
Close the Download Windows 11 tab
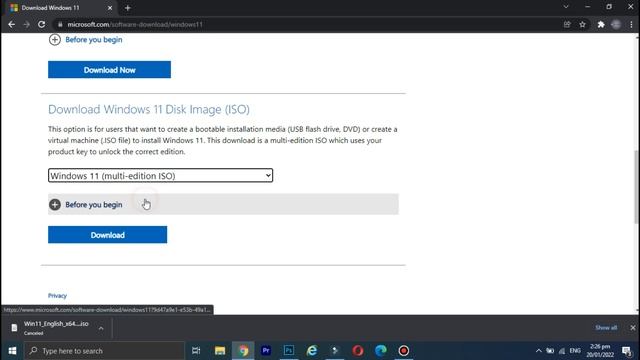click(x=110, y=8)
